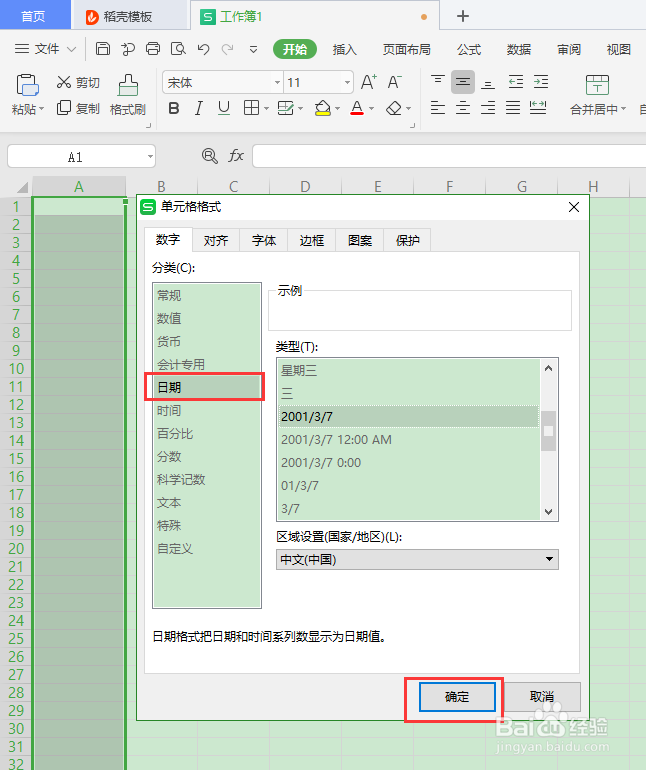
Task: Open the 保护 tab in dialog
Action: point(407,240)
